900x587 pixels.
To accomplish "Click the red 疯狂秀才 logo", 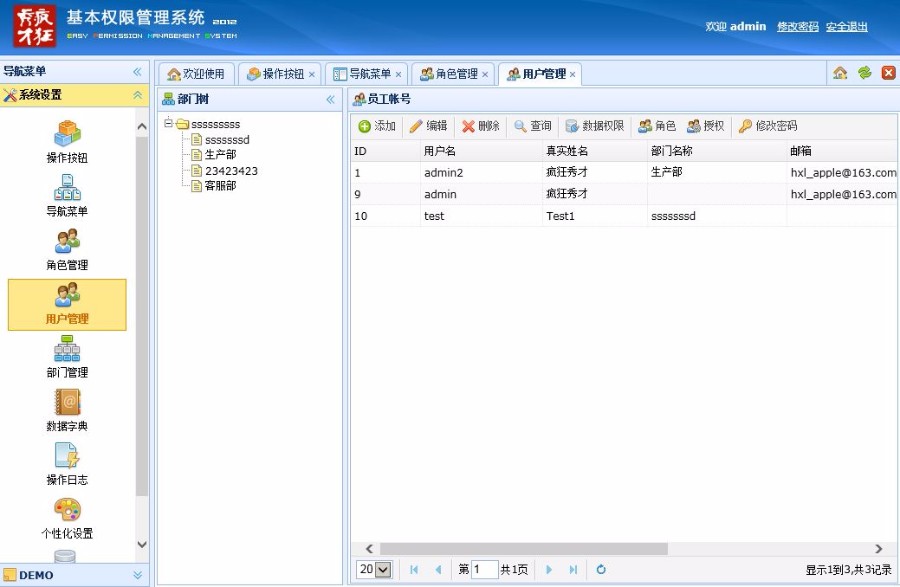I will [x=35, y=26].
